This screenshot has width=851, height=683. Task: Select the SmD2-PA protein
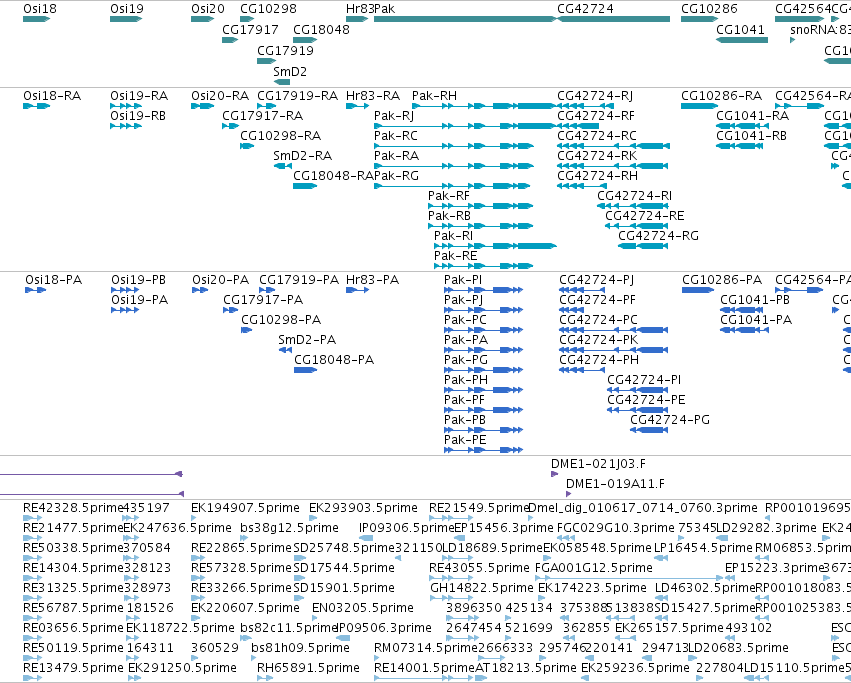click(285, 350)
